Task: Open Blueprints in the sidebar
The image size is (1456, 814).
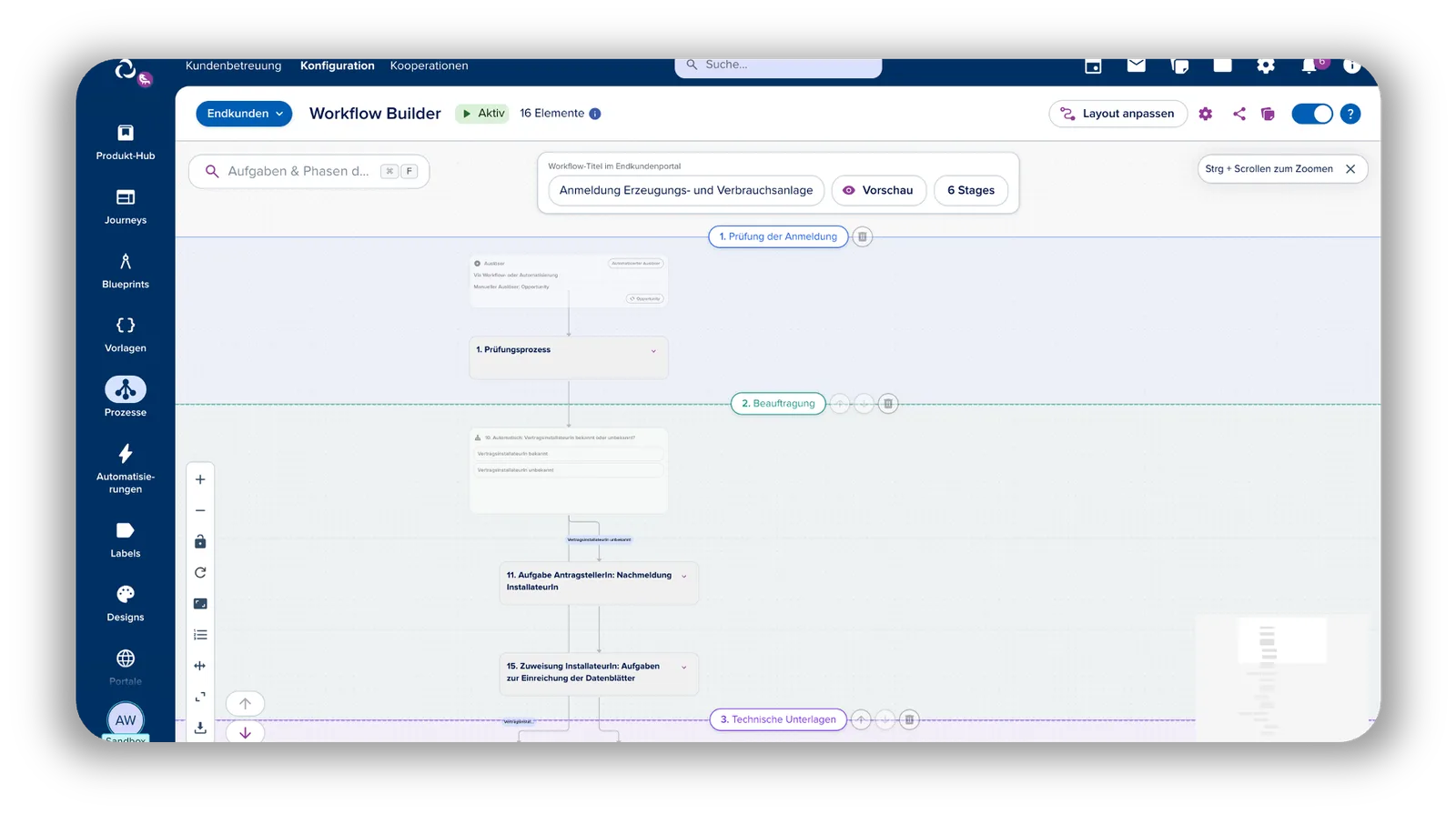Action: pos(126,271)
